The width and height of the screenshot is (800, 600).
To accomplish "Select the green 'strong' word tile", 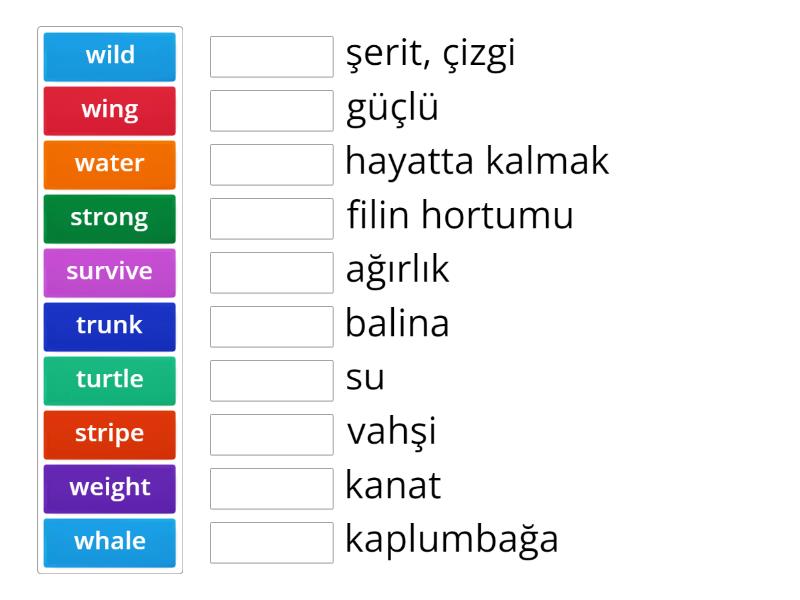I will coord(110,218).
